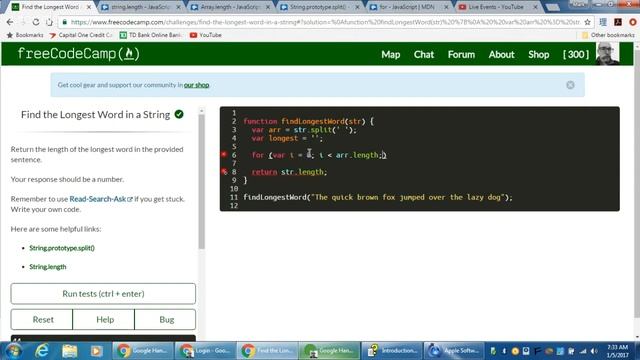The image size is (640, 360).
Task: Open the Other bookmarks folder
Action: (608, 35)
